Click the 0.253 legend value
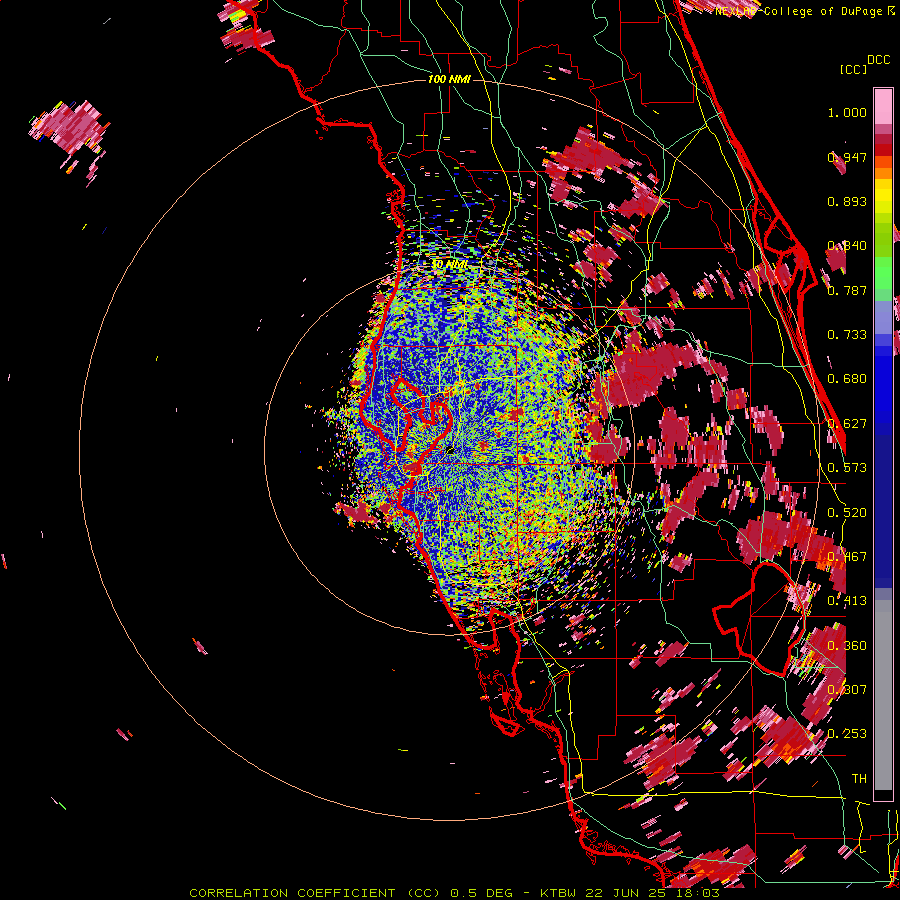This screenshot has width=900, height=900. [x=847, y=734]
